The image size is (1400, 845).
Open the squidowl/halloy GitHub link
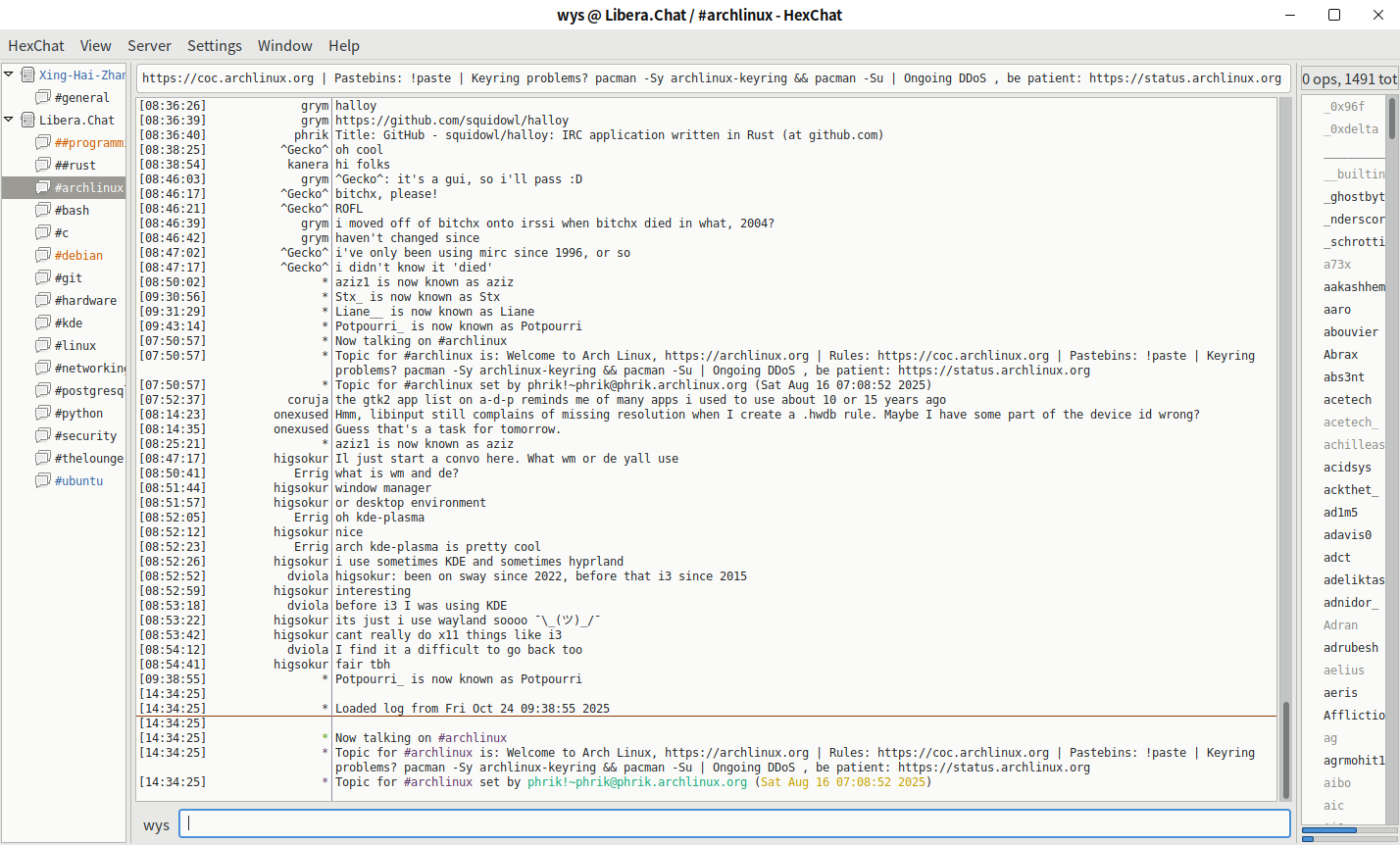(452, 121)
